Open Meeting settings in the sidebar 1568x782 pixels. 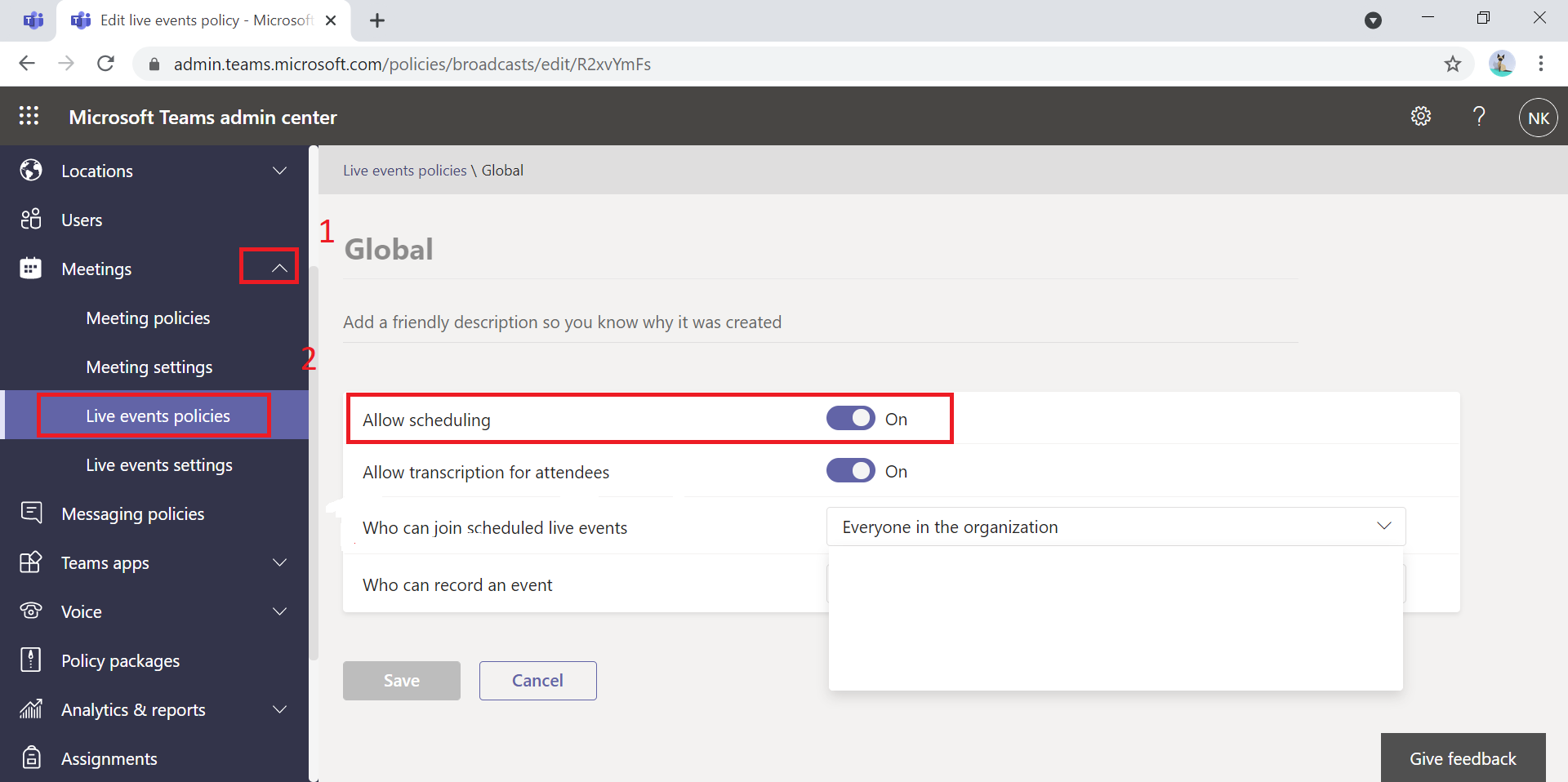point(149,367)
